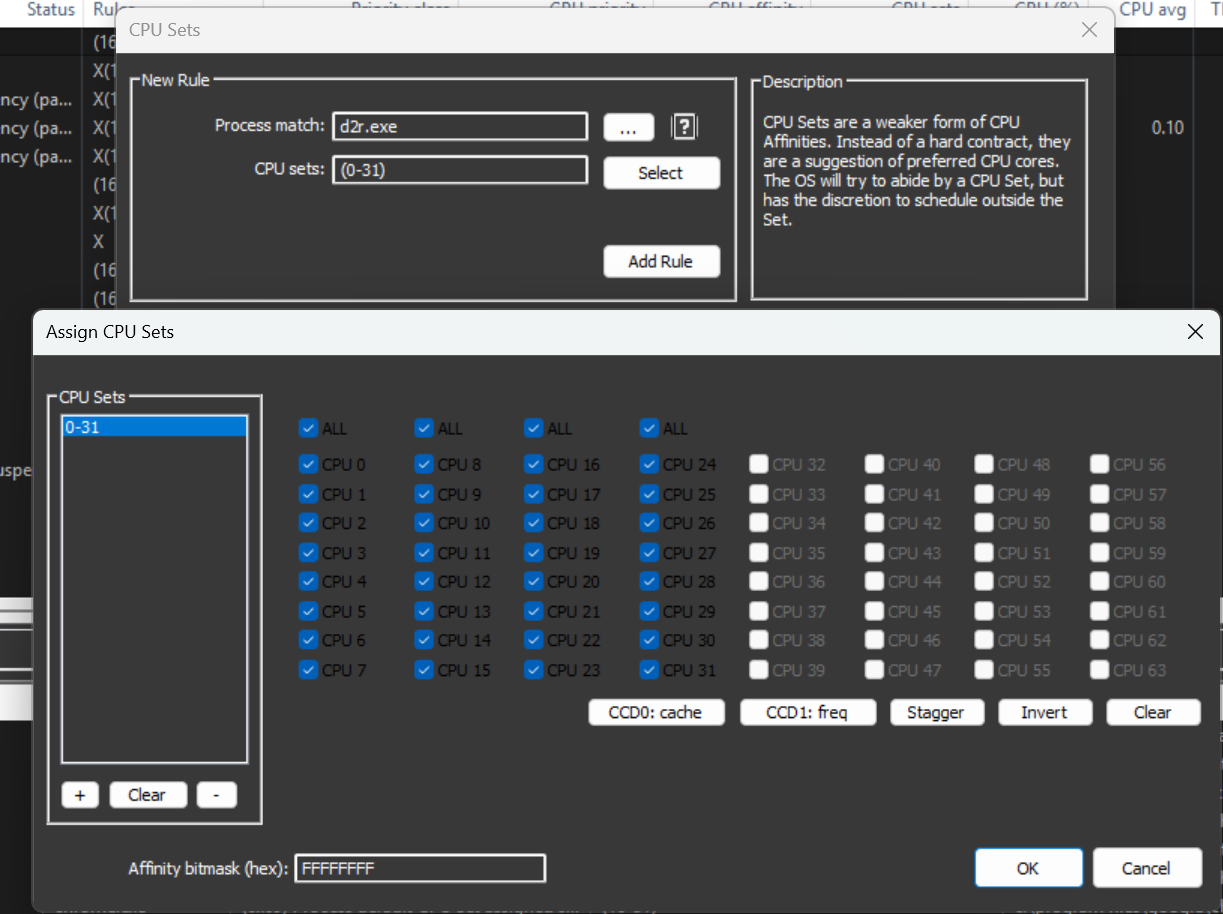Click into the Affinity bitmask hex field
Screen dimensions: 1223x914
tap(420, 868)
